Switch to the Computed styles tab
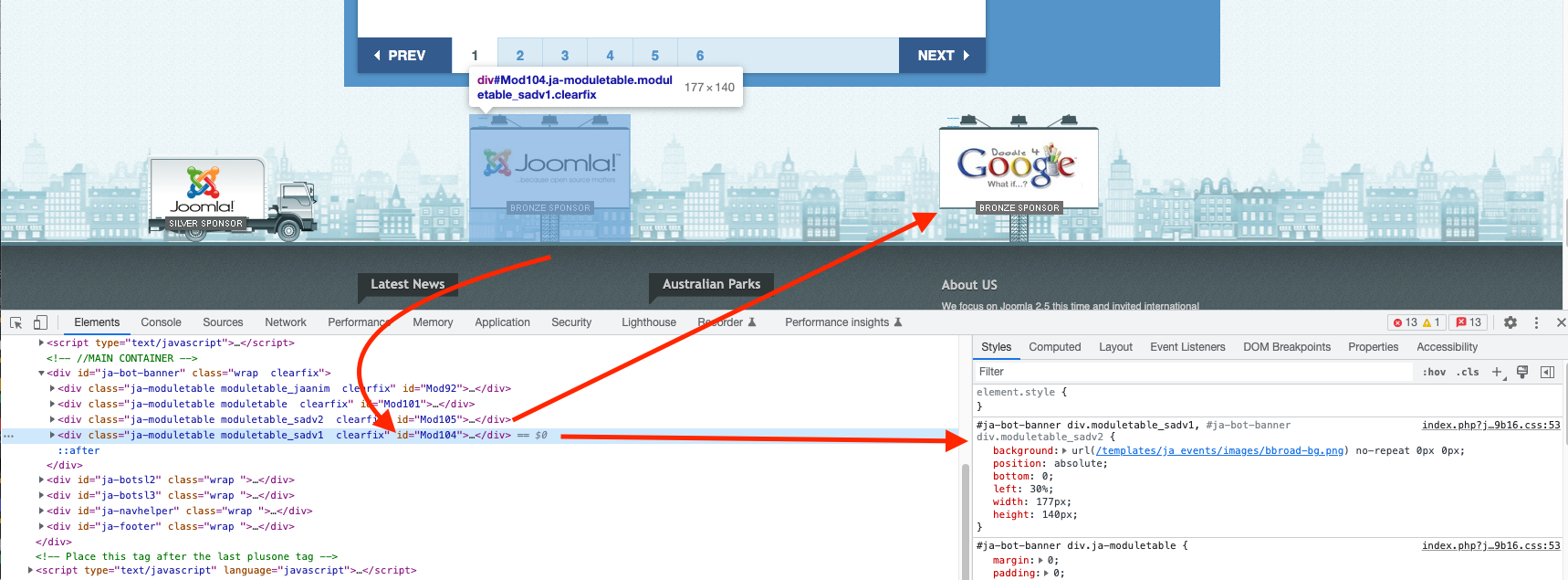The width and height of the screenshot is (1568, 580). 1054,347
